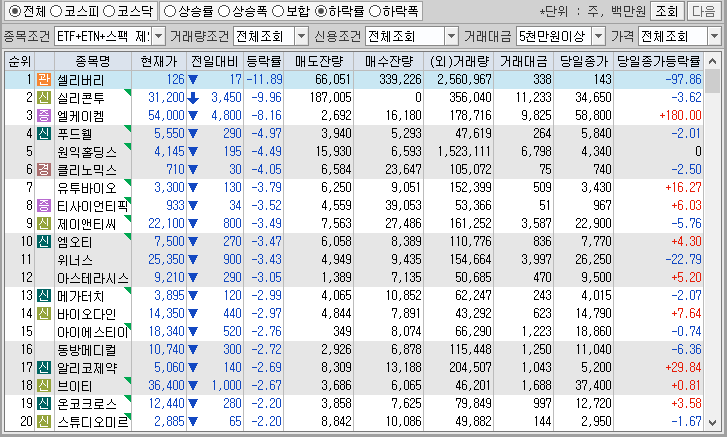Click the down triangle icon in 셀리버리 row

[x=193, y=80]
